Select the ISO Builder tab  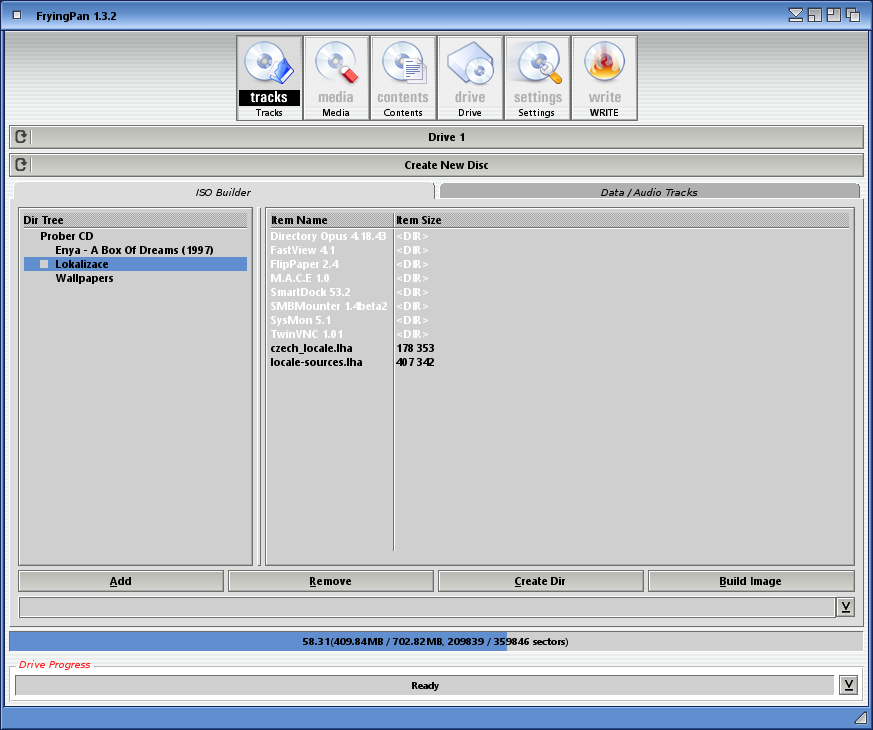[x=223, y=192]
